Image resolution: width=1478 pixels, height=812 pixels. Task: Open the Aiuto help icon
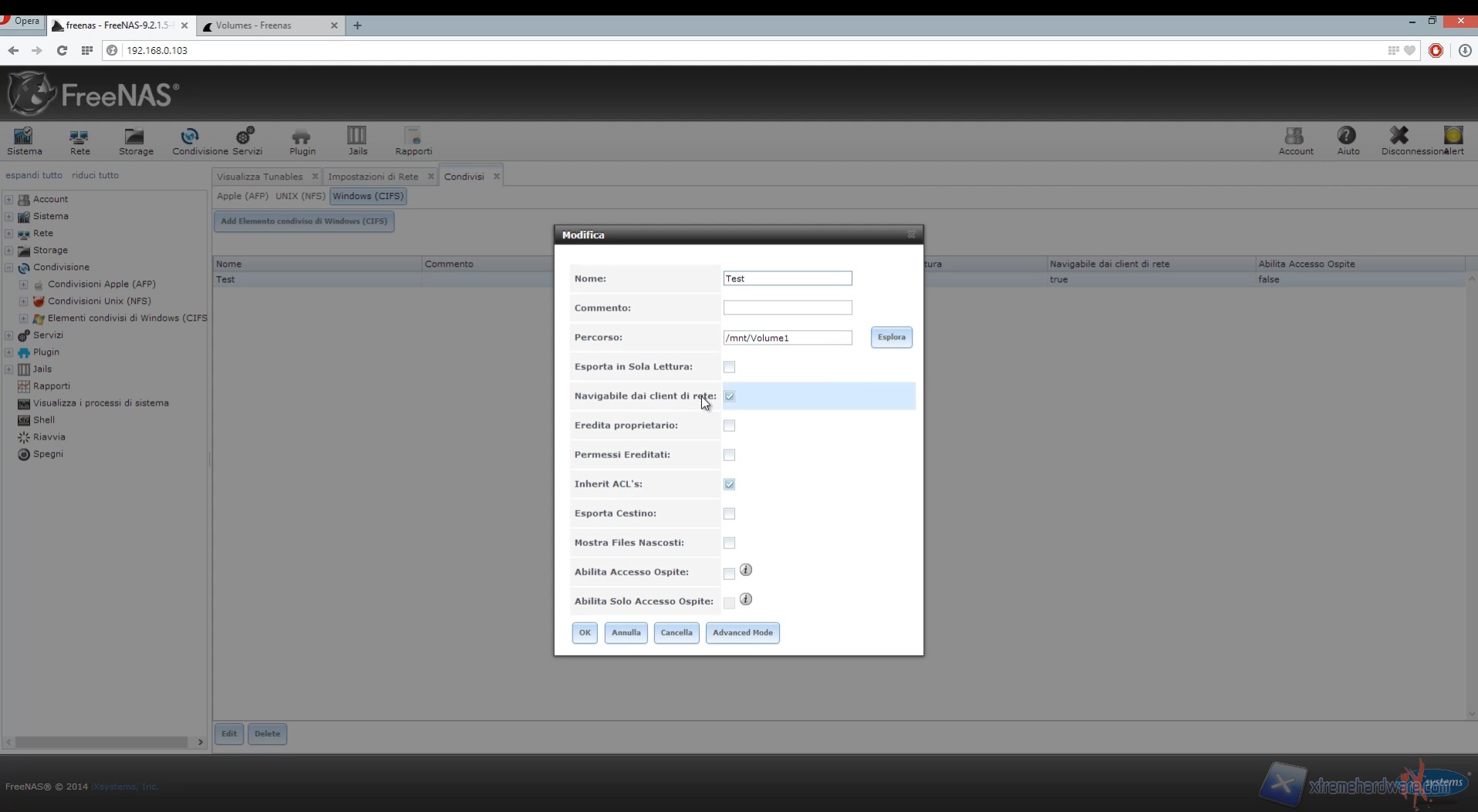(1348, 140)
